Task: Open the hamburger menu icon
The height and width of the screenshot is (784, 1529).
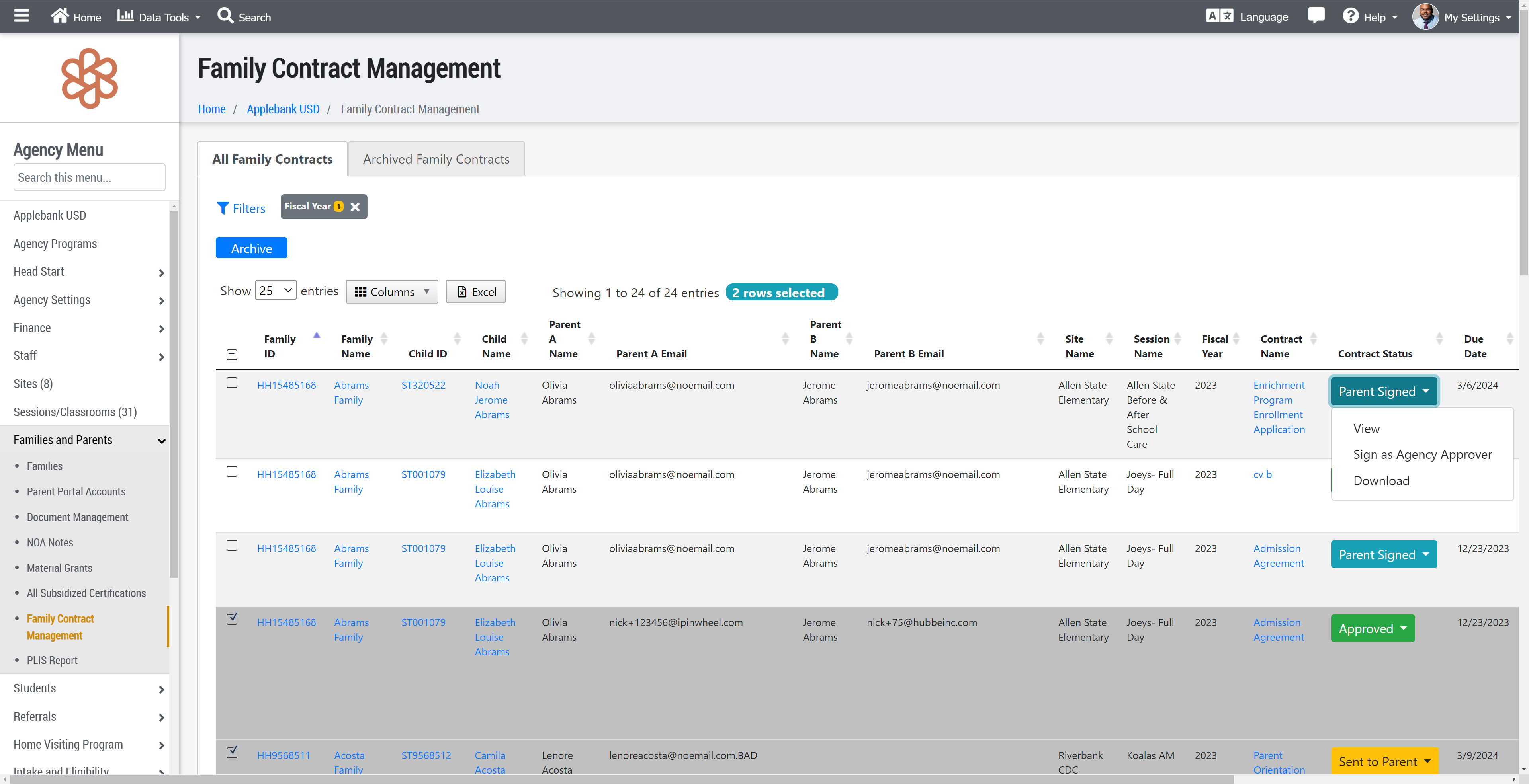Action: point(22,16)
